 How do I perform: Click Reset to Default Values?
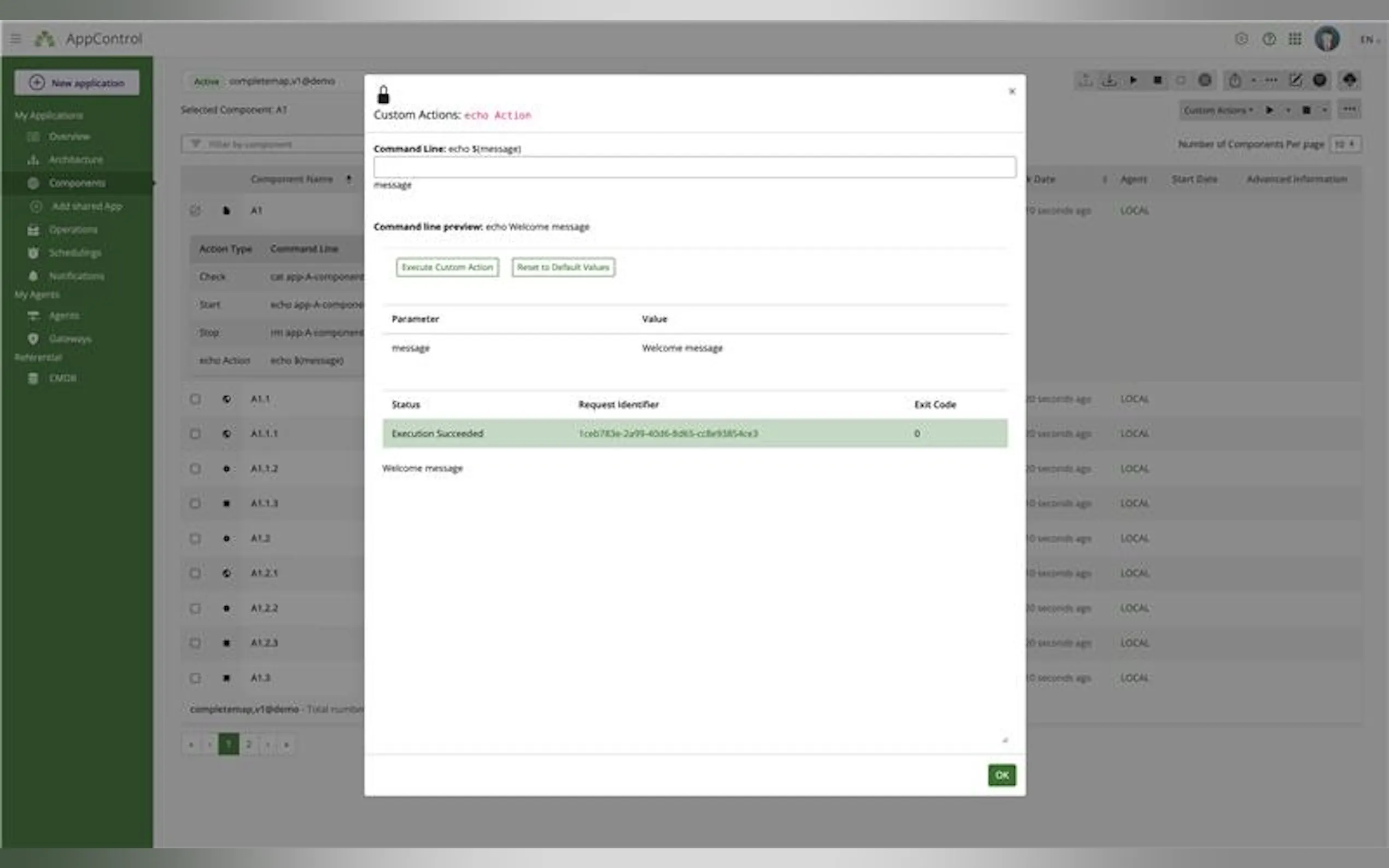point(563,267)
